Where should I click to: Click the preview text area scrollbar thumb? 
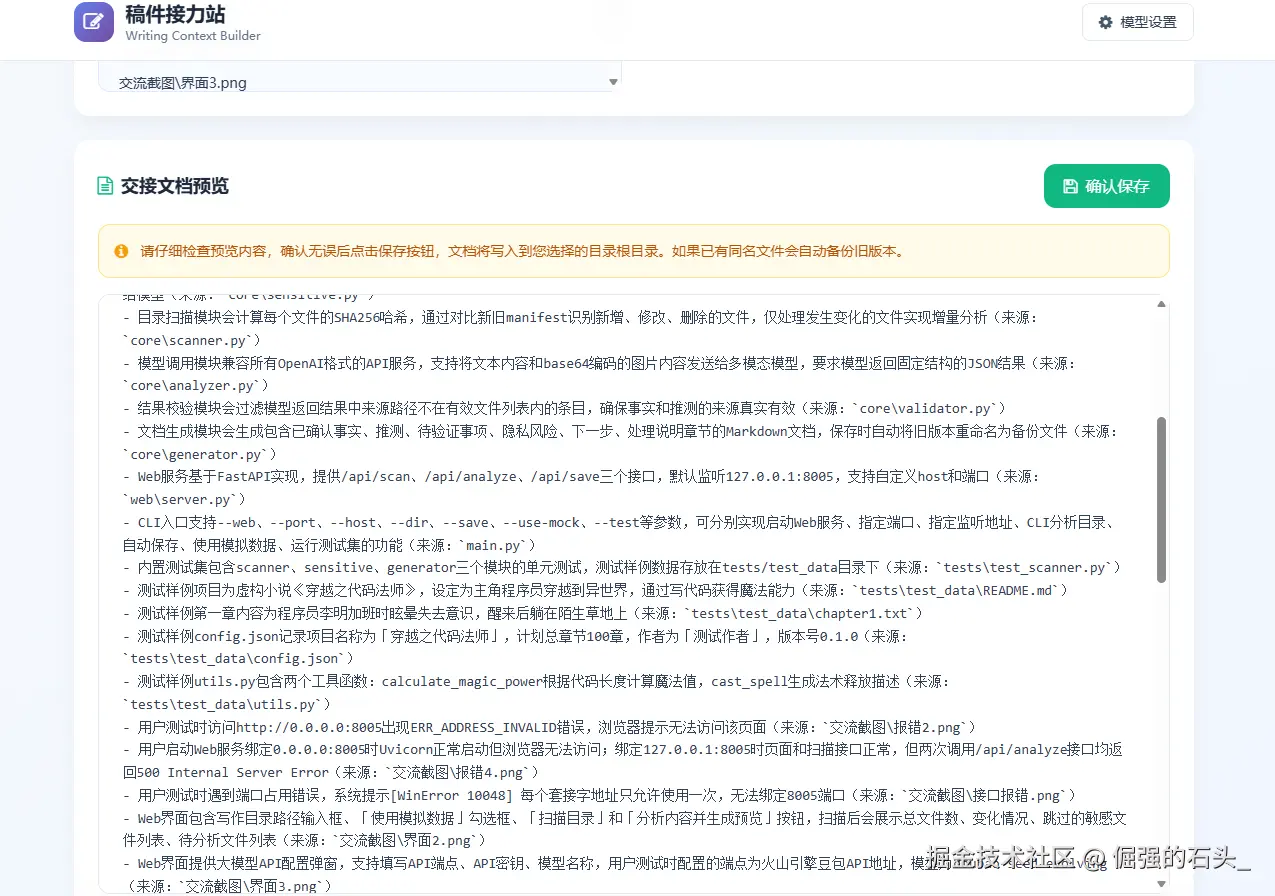coord(1160,500)
